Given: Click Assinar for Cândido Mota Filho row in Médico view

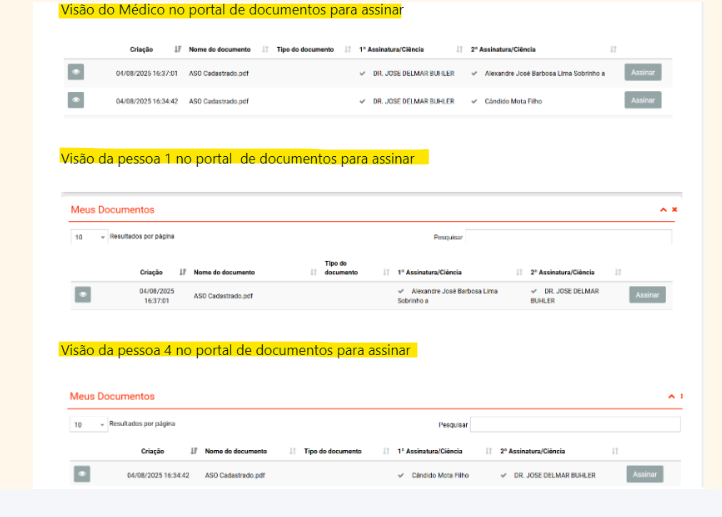Looking at the screenshot, I should tap(643, 100).
